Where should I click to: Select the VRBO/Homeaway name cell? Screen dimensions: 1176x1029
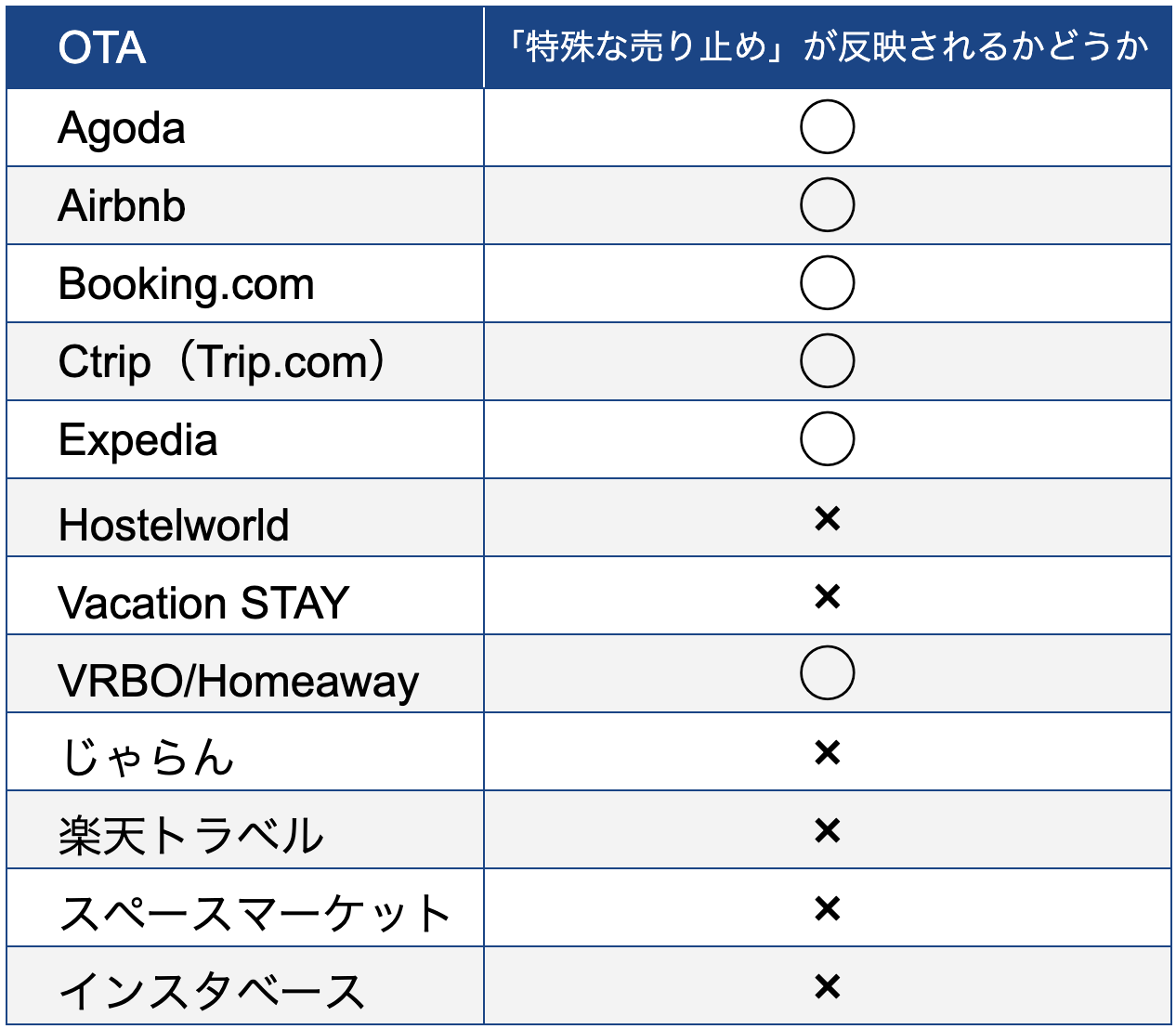click(x=238, y=682)
